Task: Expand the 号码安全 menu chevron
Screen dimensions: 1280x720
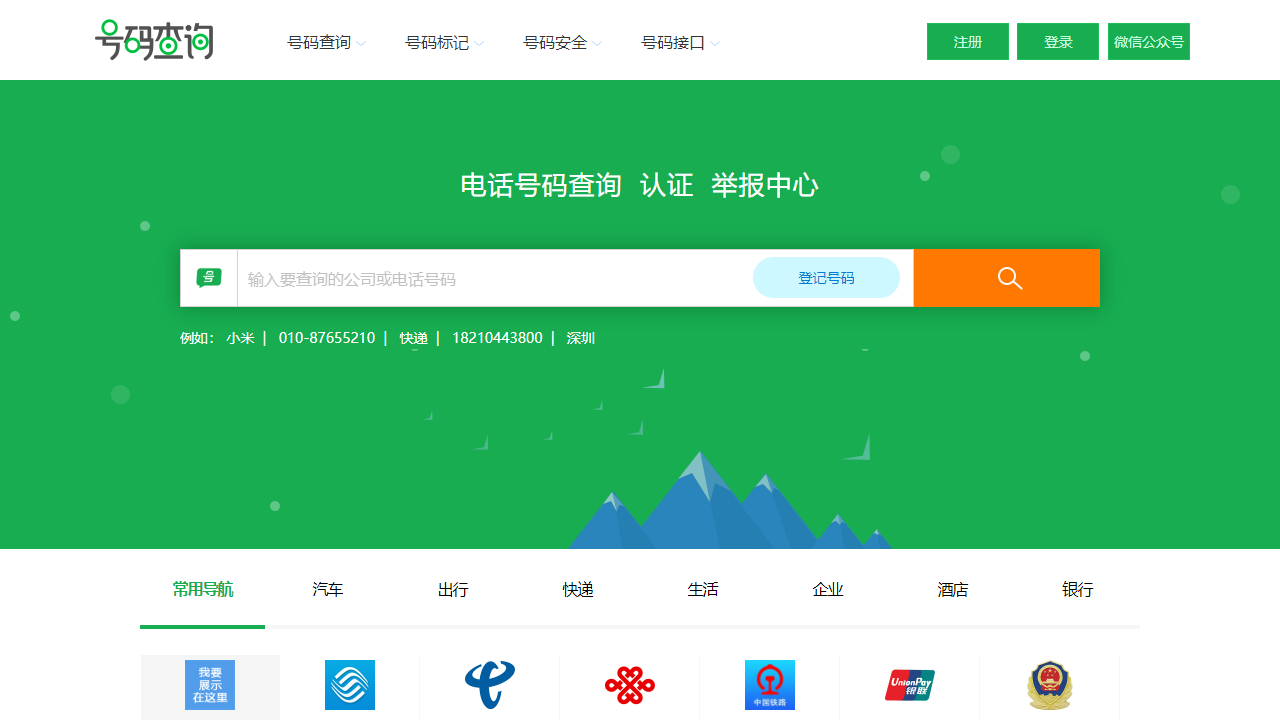Action: pyautogui.click(x=597, y=44)
